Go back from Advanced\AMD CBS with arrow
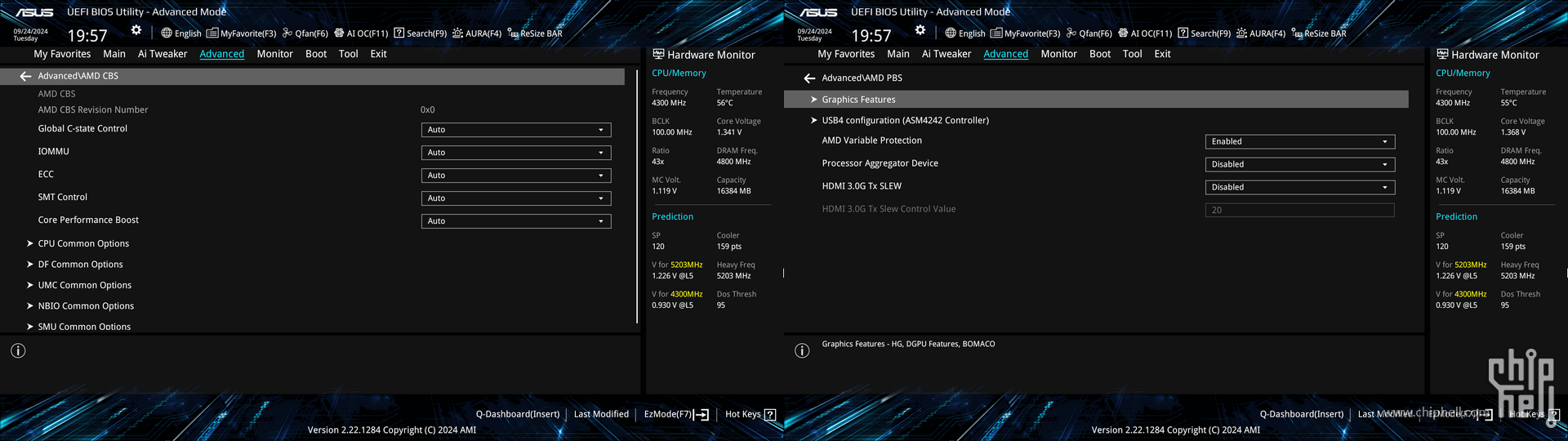 point(25,76)
